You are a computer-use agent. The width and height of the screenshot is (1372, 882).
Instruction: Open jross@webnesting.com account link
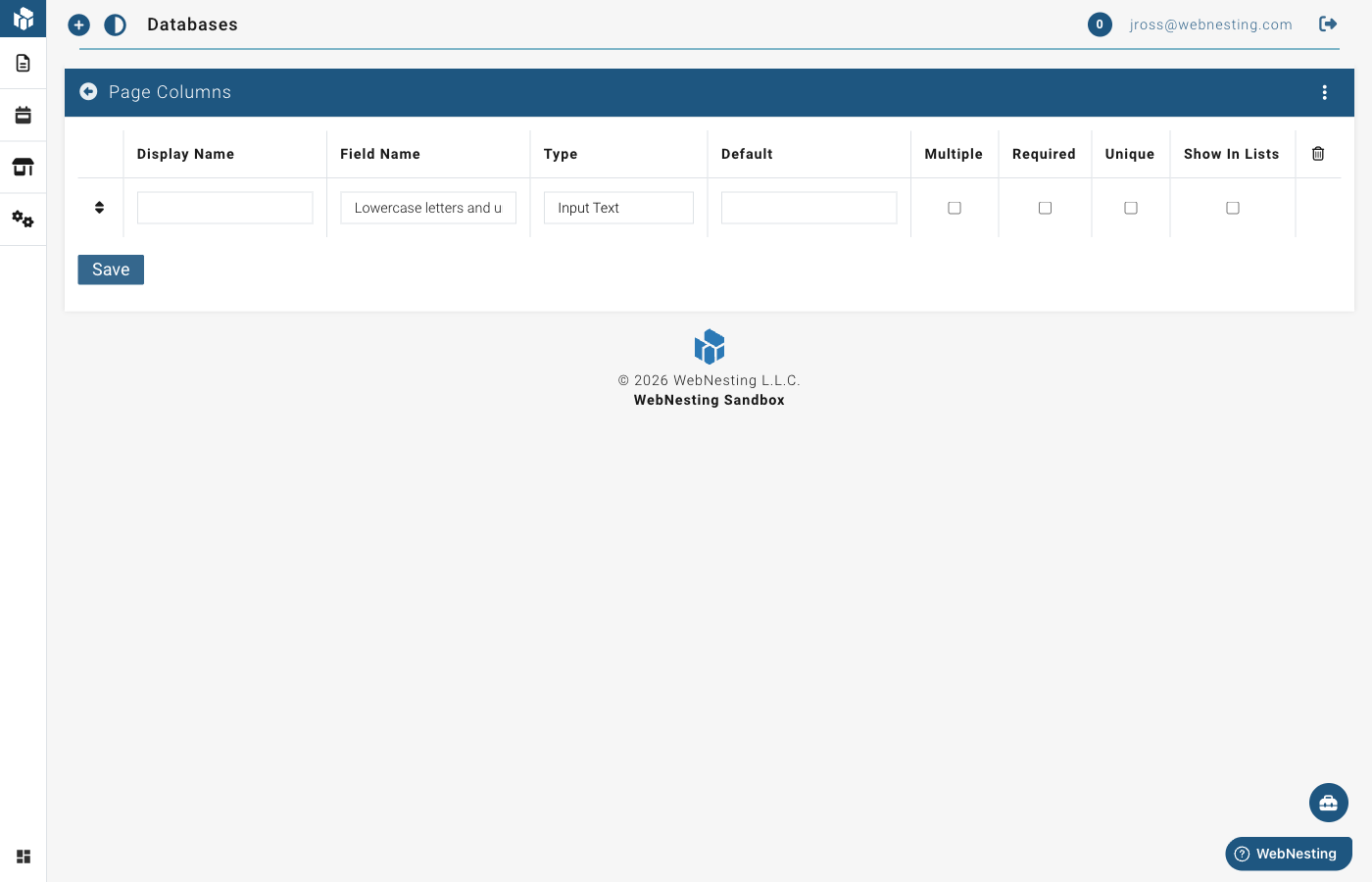click(1211, 24)
